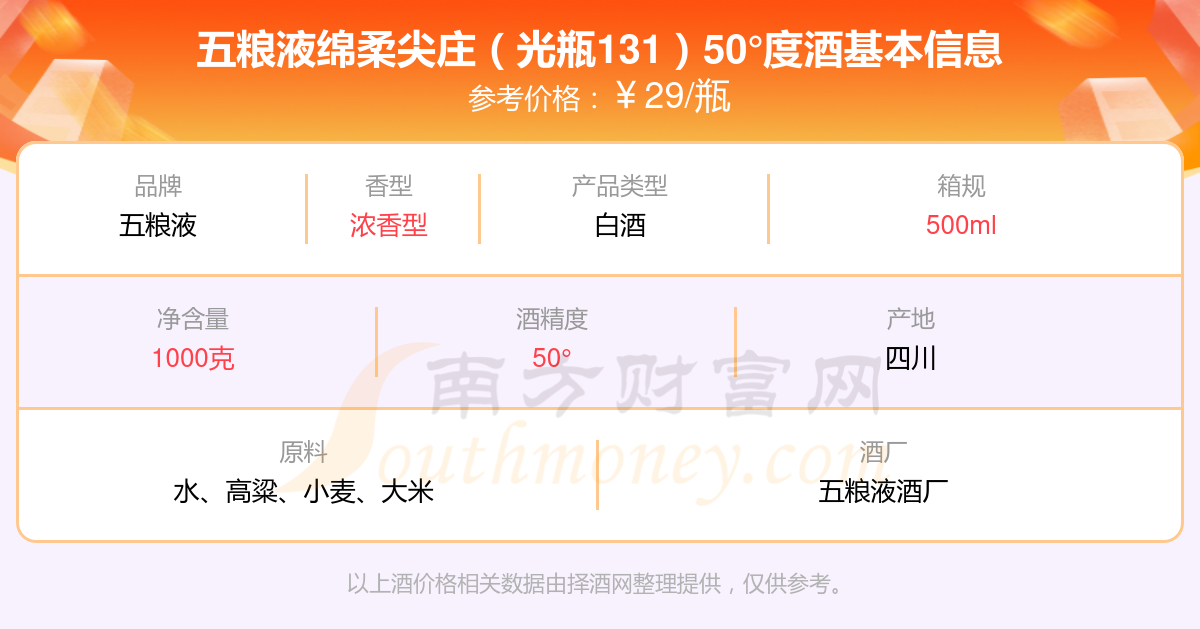Click the 品牌 label
This screenshot has width=1200, height=629.
click(158, 186)
